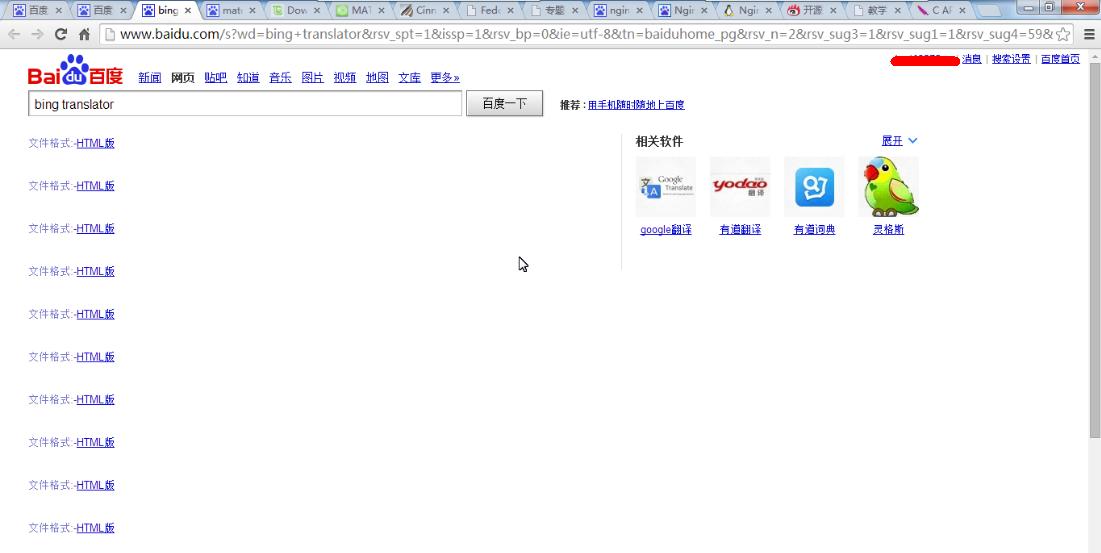1101x553 pixels.
Task: Expand the 更多» navigation menu
Action: 445,78
